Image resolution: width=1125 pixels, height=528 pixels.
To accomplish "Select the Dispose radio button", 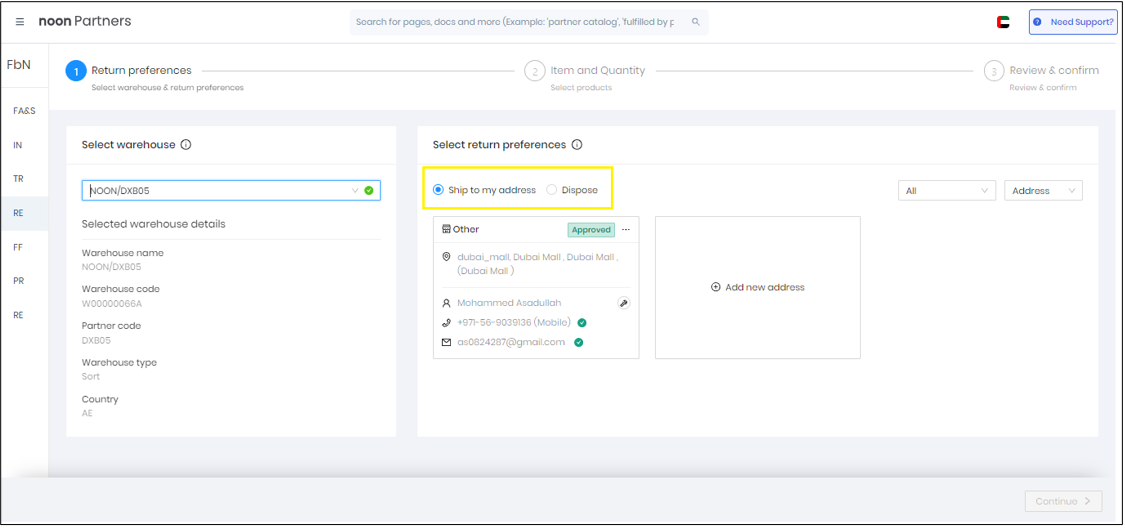I will pyautogui.click(x=551, y=190).
